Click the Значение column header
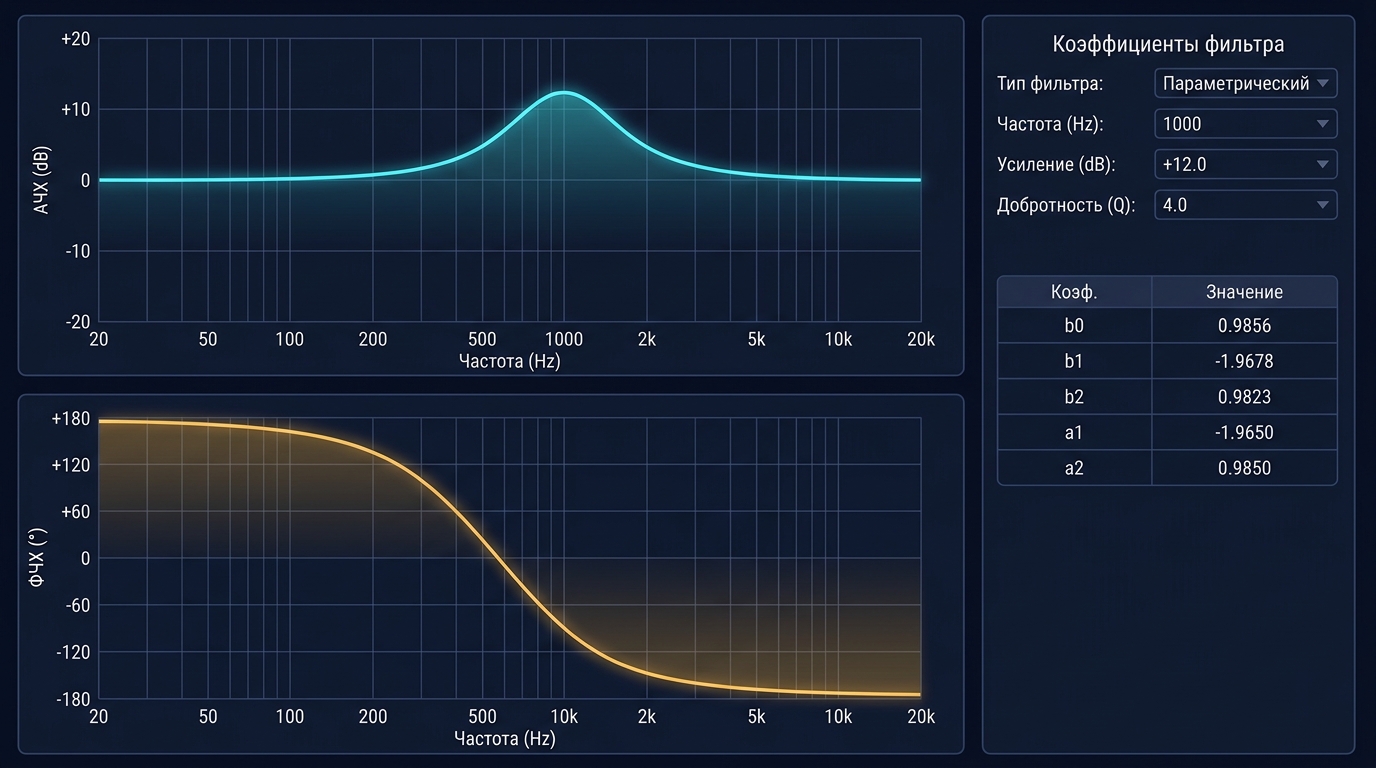Image resolution: width=1376 pixels, height=768 pixels. tap(1244, 292)
